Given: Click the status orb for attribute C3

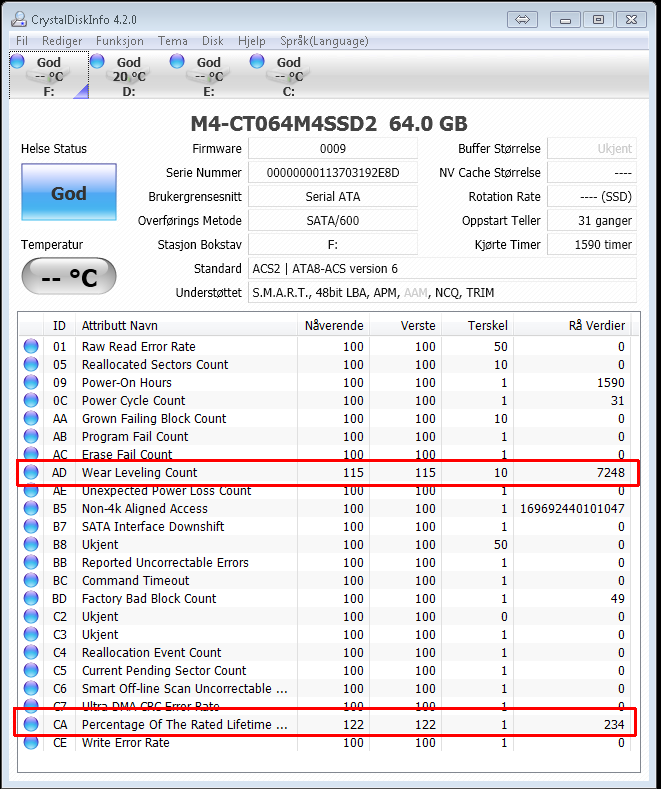Looking at the screenshot, I should click(31, 635).
